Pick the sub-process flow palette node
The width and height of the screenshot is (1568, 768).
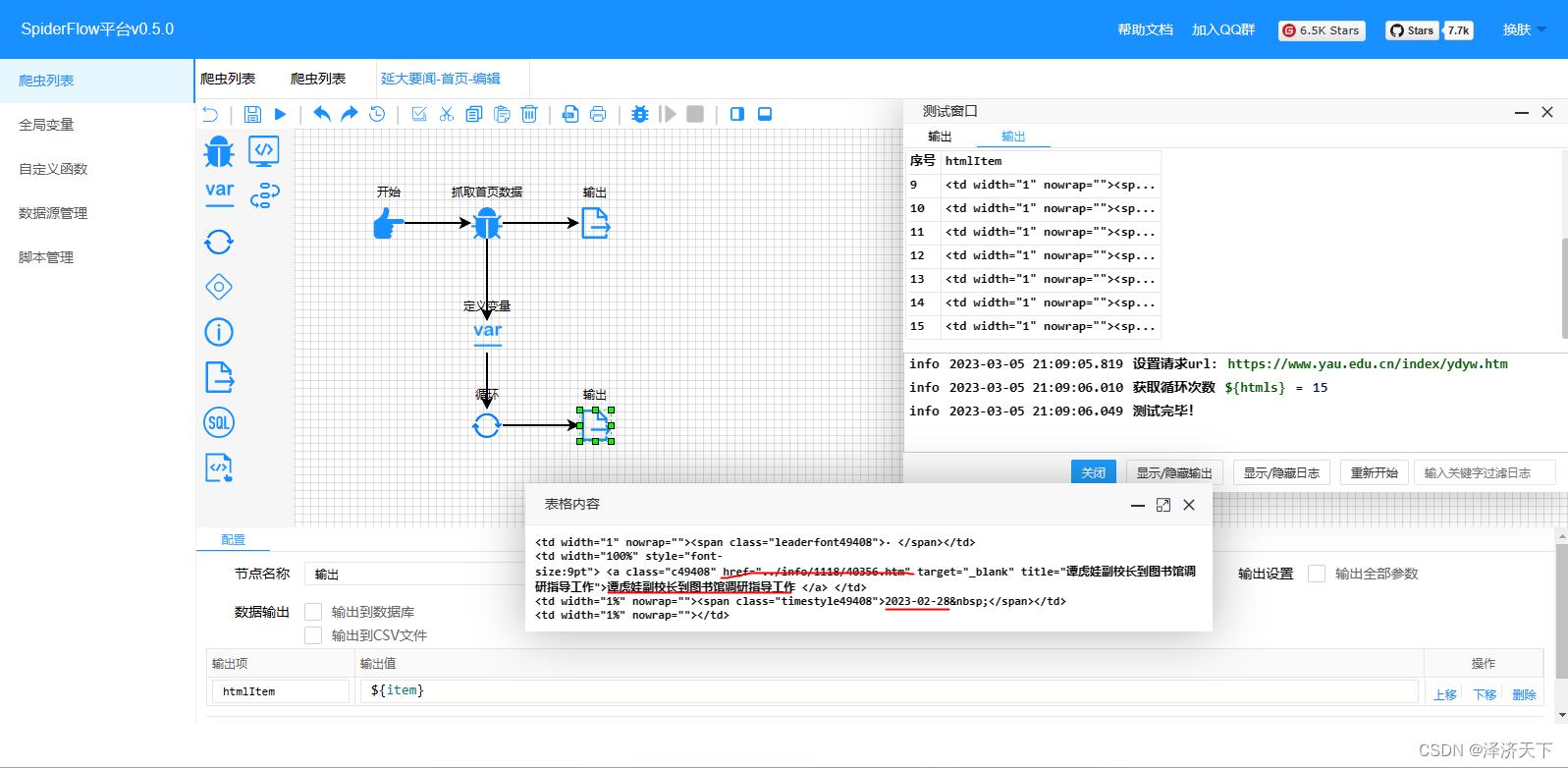(264, 195)
